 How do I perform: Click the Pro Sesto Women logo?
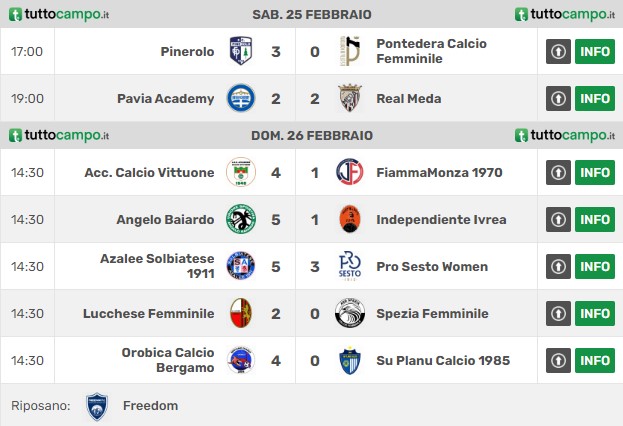[x=350, y=267]
